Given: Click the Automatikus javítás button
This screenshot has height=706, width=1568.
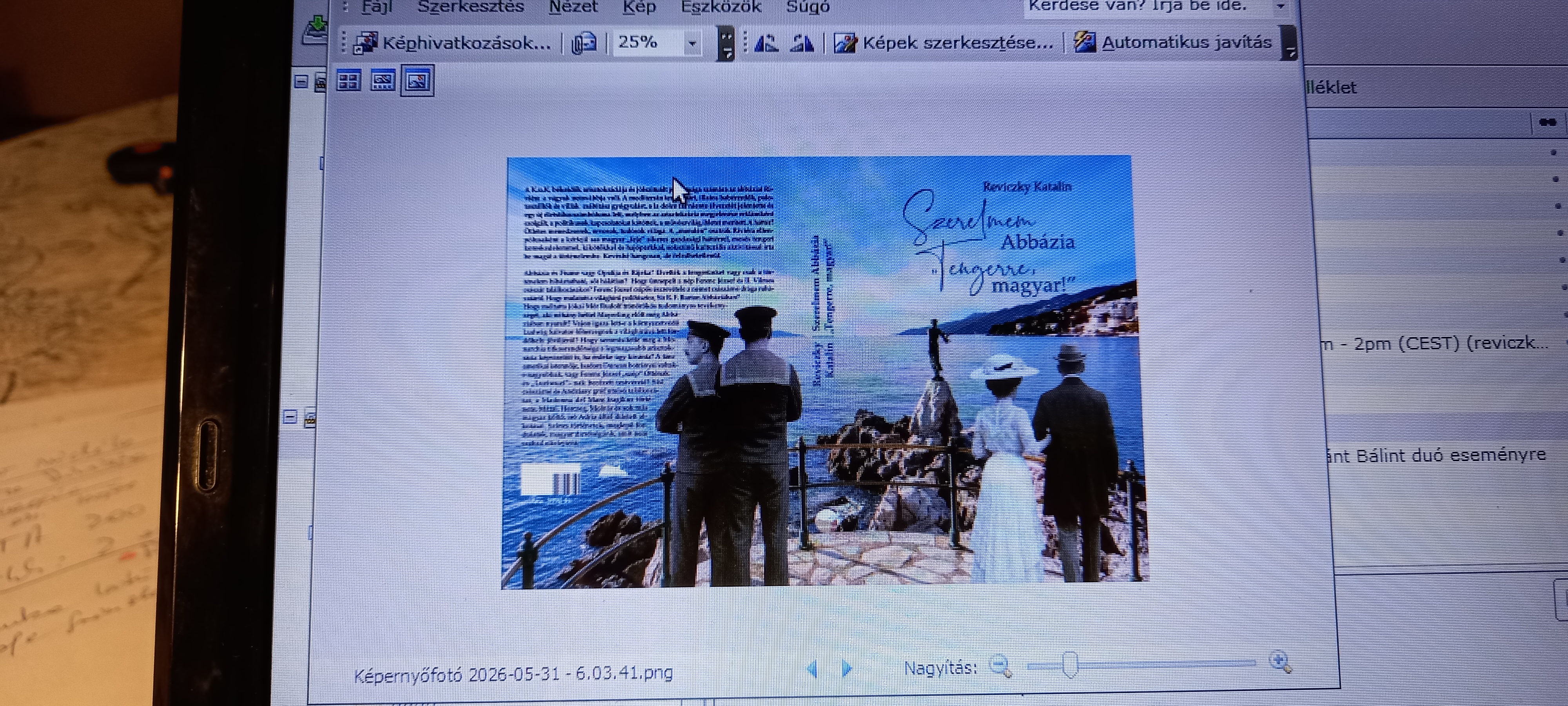Looking at the screenshot, I should pyautogui.click(x=1173, y=42).
